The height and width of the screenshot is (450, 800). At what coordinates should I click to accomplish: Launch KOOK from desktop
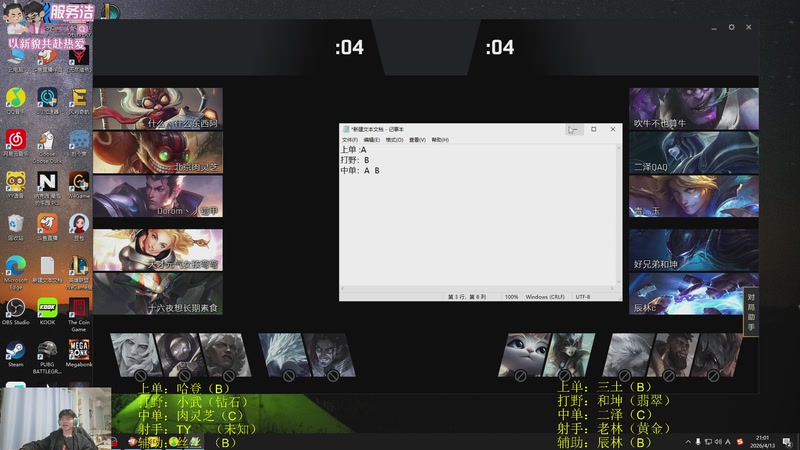coord(47,312)
